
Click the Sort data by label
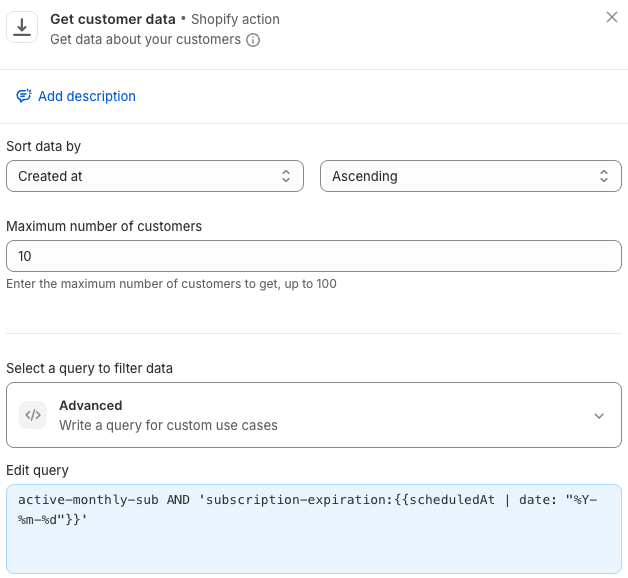pyautogui.click(x=44, y=146)
